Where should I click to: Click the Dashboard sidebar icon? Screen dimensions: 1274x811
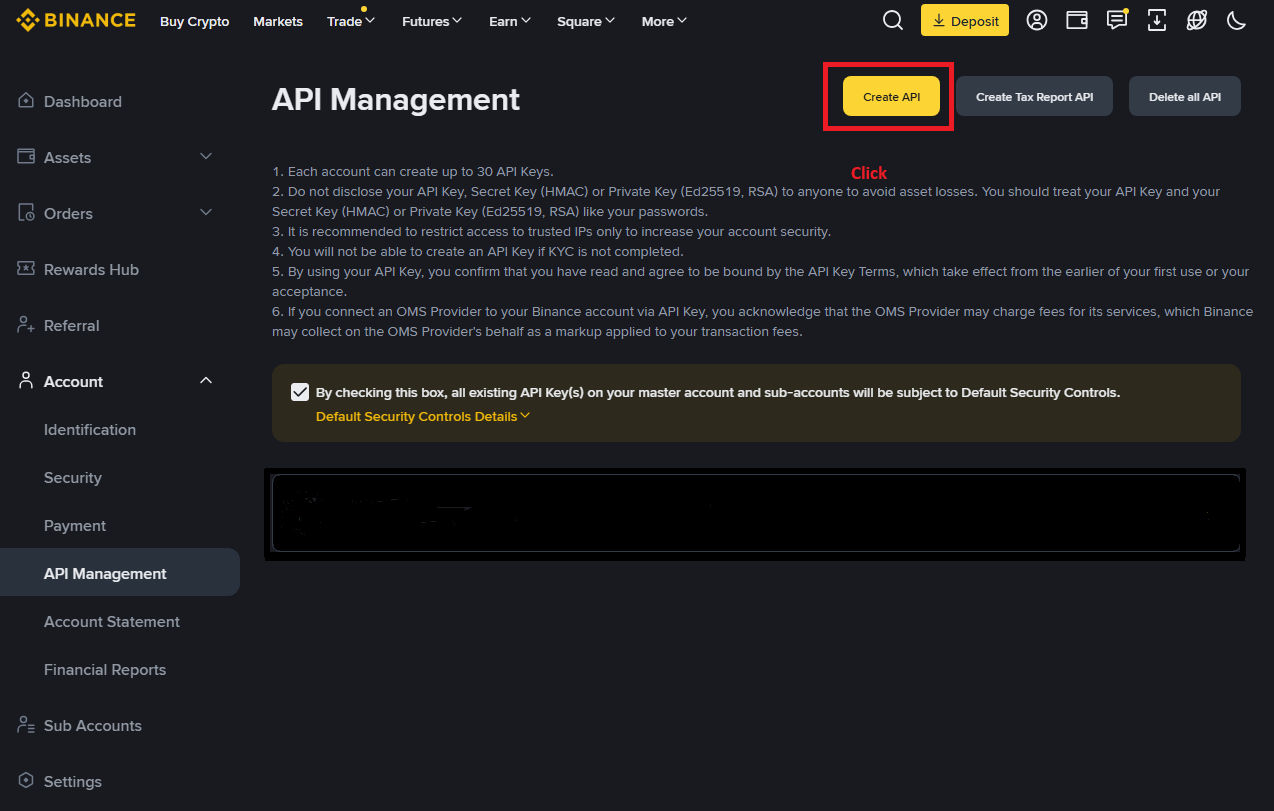point(26,101)
